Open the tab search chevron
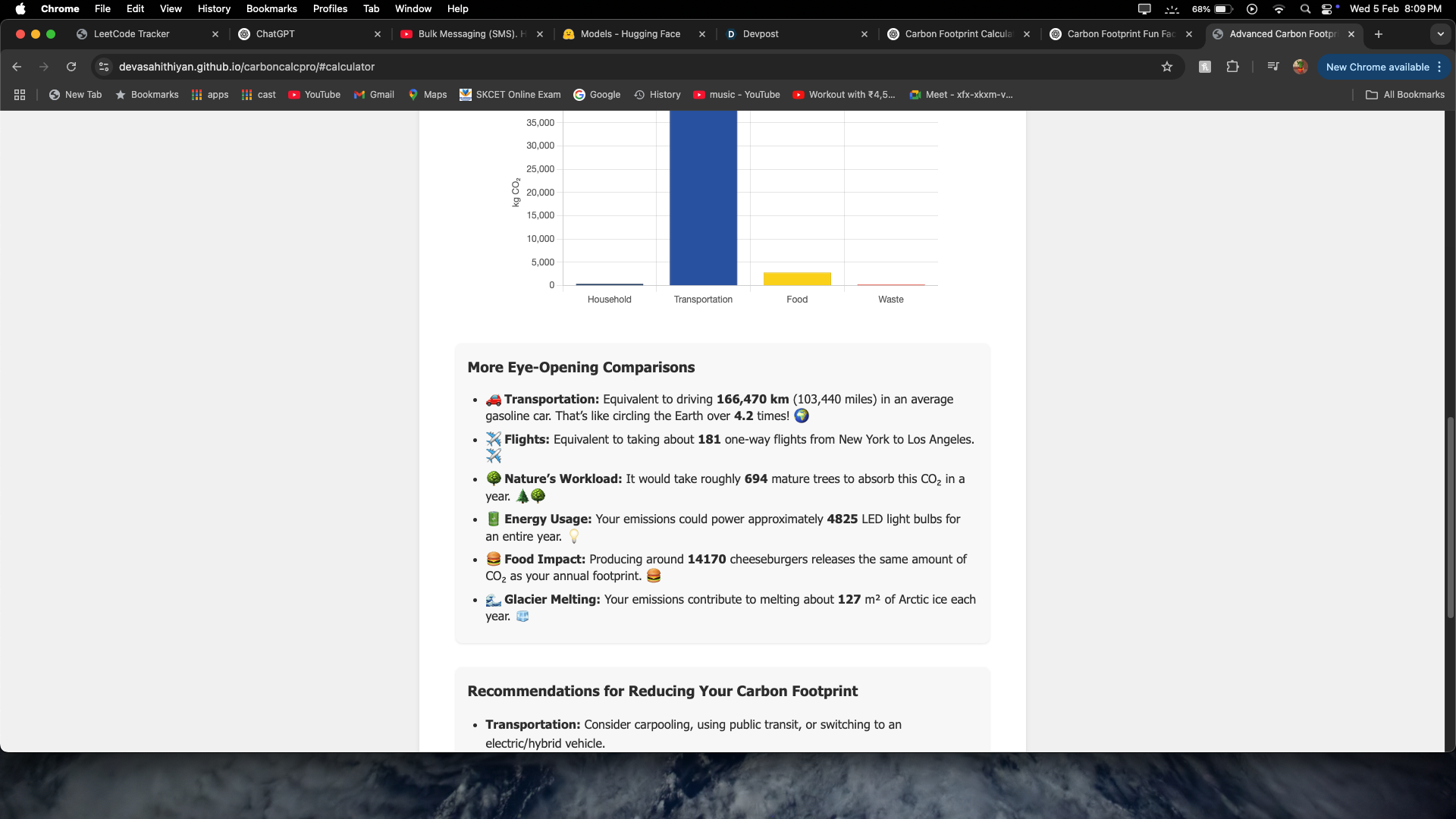This screenshot has width=1456, height=819. (1440, 34)
